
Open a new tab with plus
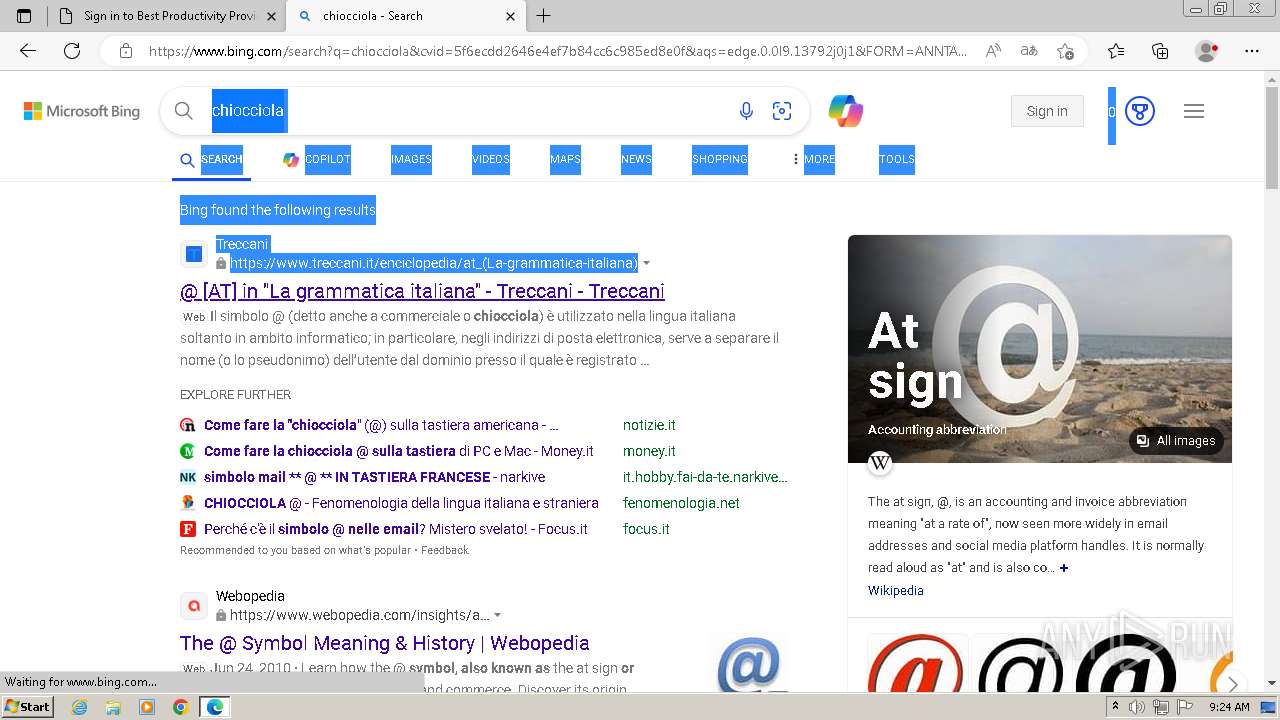pos(544,16)
